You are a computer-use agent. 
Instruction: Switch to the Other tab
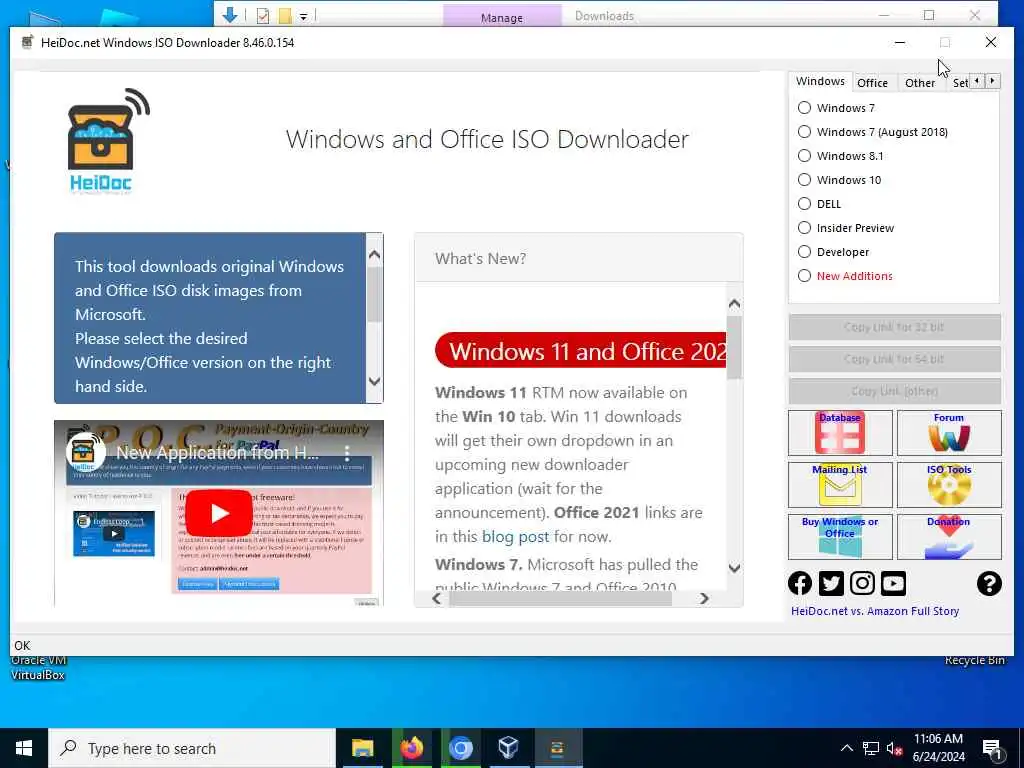click(920, 83)
